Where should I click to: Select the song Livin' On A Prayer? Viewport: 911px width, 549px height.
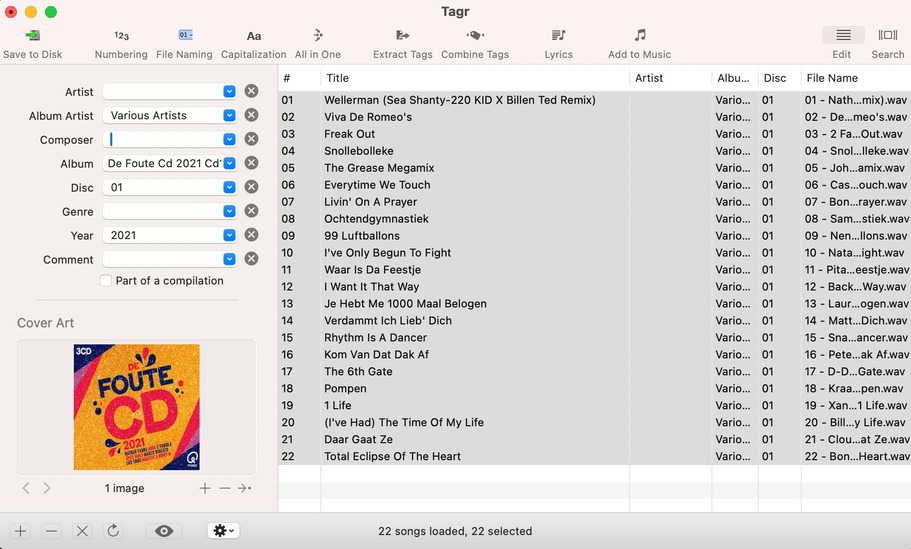(x=371, y=202)
